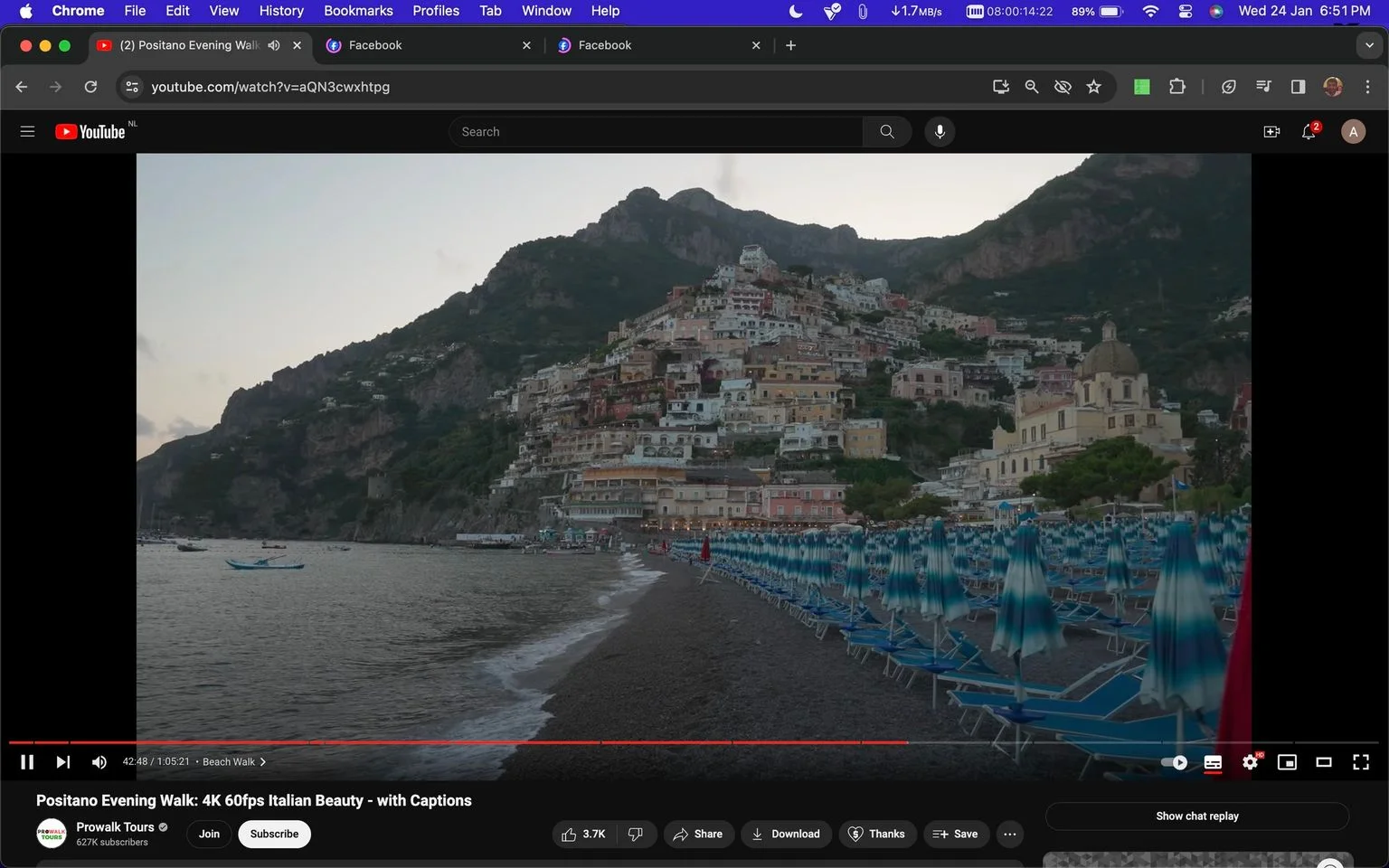Click the search magnifier button
Viewport: 1389px width, 868px height.
[887, 132]
